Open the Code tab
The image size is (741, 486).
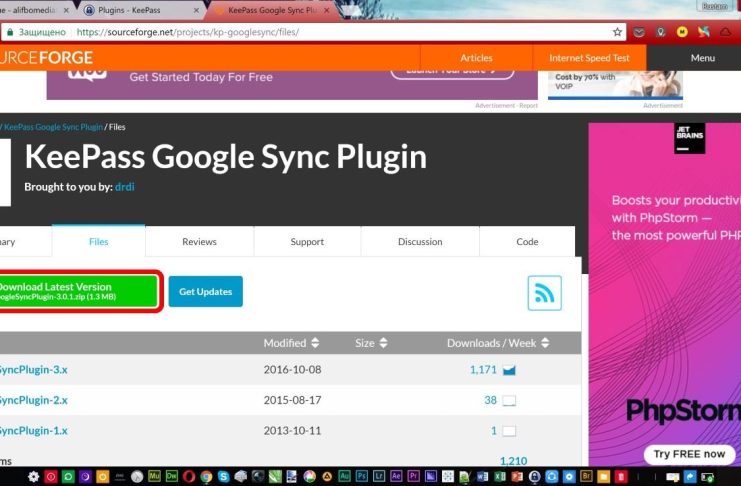click(x=527, y=242)
